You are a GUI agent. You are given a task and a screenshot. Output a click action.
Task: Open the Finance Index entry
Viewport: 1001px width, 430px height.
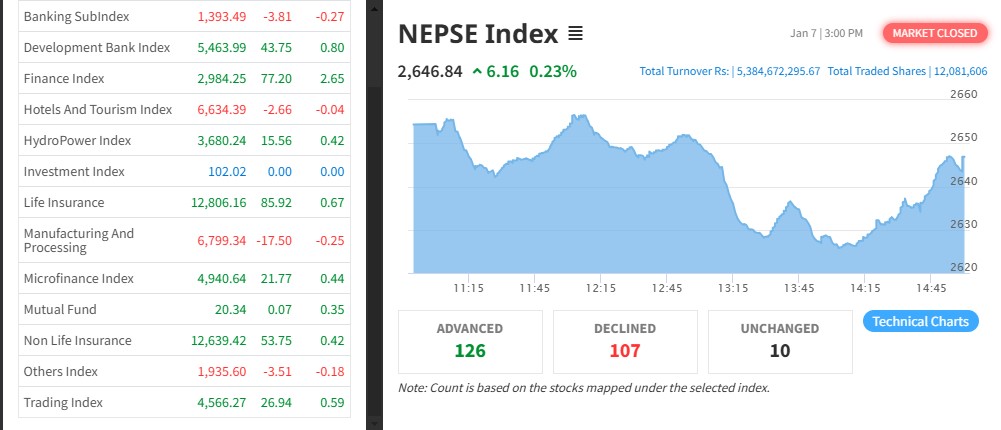coord(64,79)
